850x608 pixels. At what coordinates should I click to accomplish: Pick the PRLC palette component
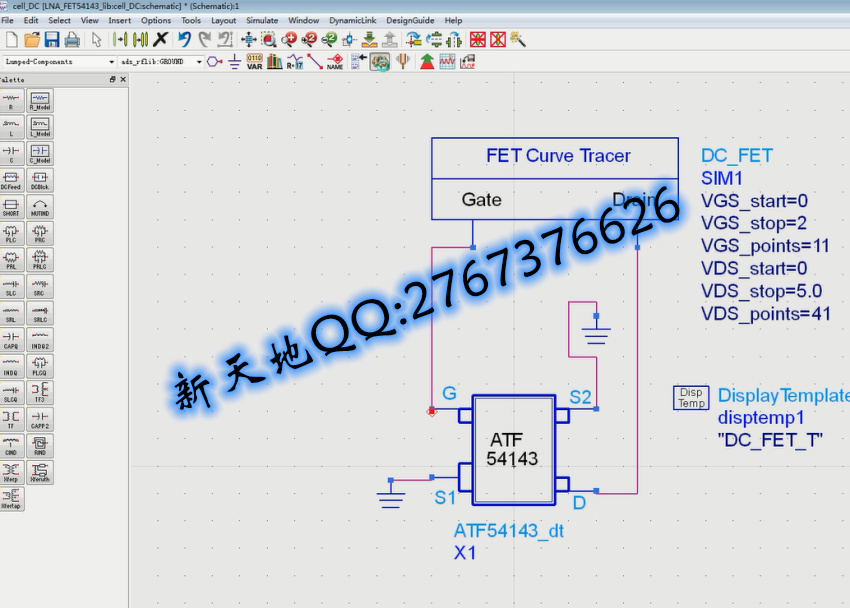40,260
